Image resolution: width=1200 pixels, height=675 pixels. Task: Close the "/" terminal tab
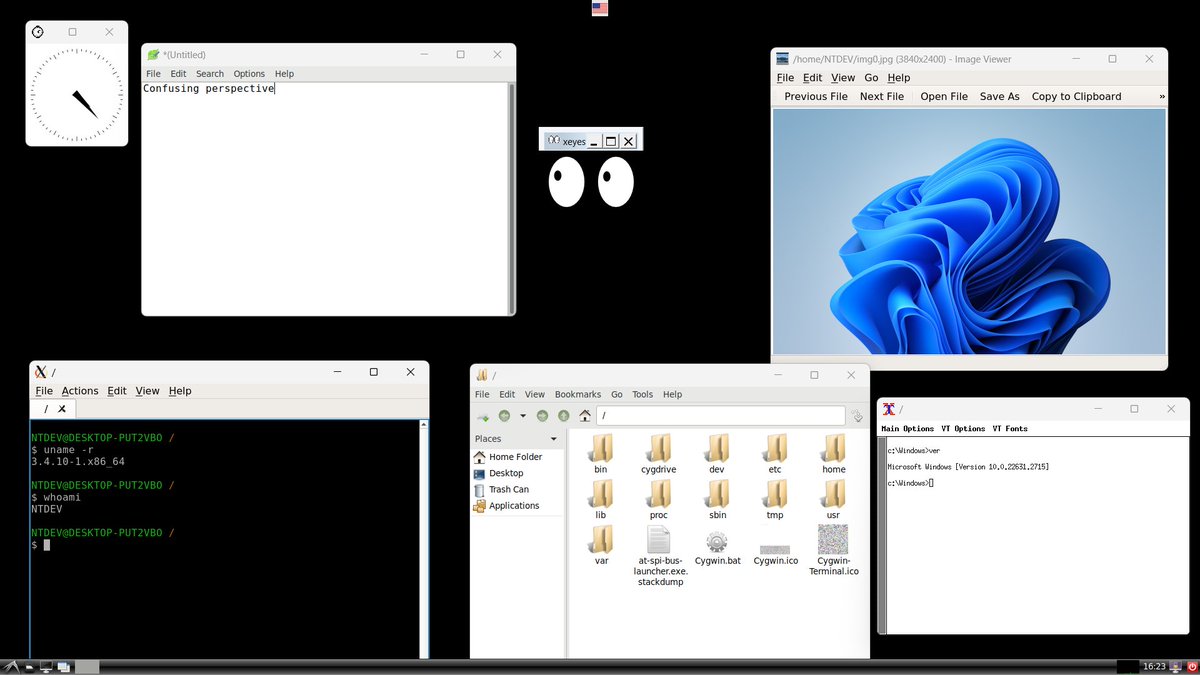click(62, 409)
